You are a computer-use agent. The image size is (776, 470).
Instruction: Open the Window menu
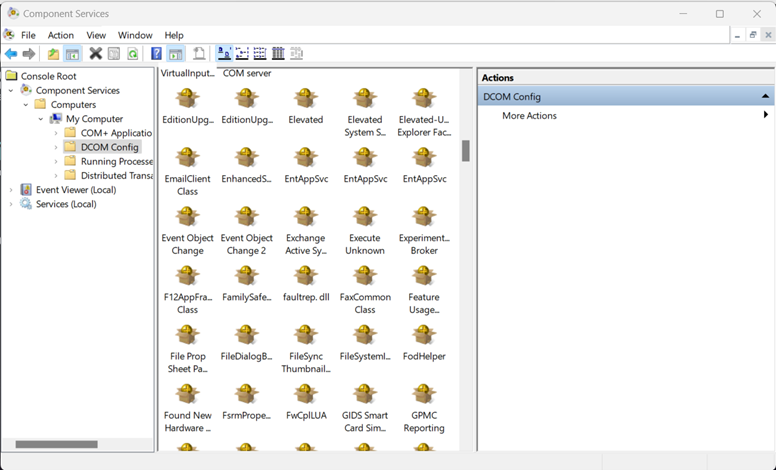pyautogui.click(x=135, y=35)
